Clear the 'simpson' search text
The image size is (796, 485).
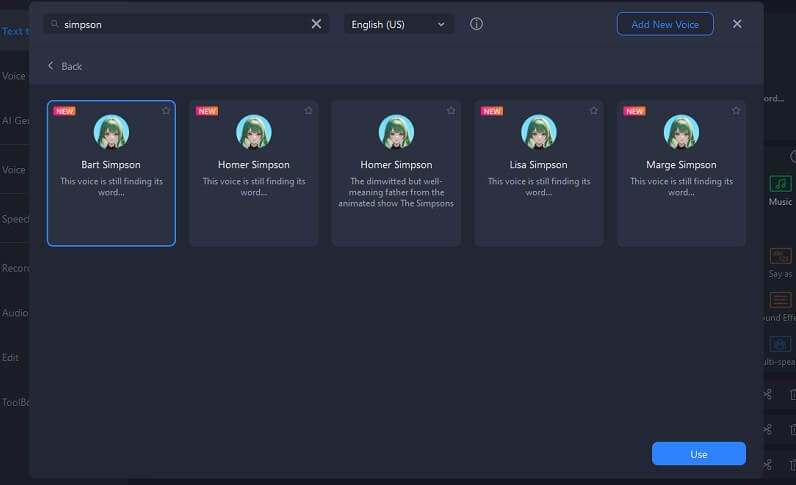click(x=316, y=24)
